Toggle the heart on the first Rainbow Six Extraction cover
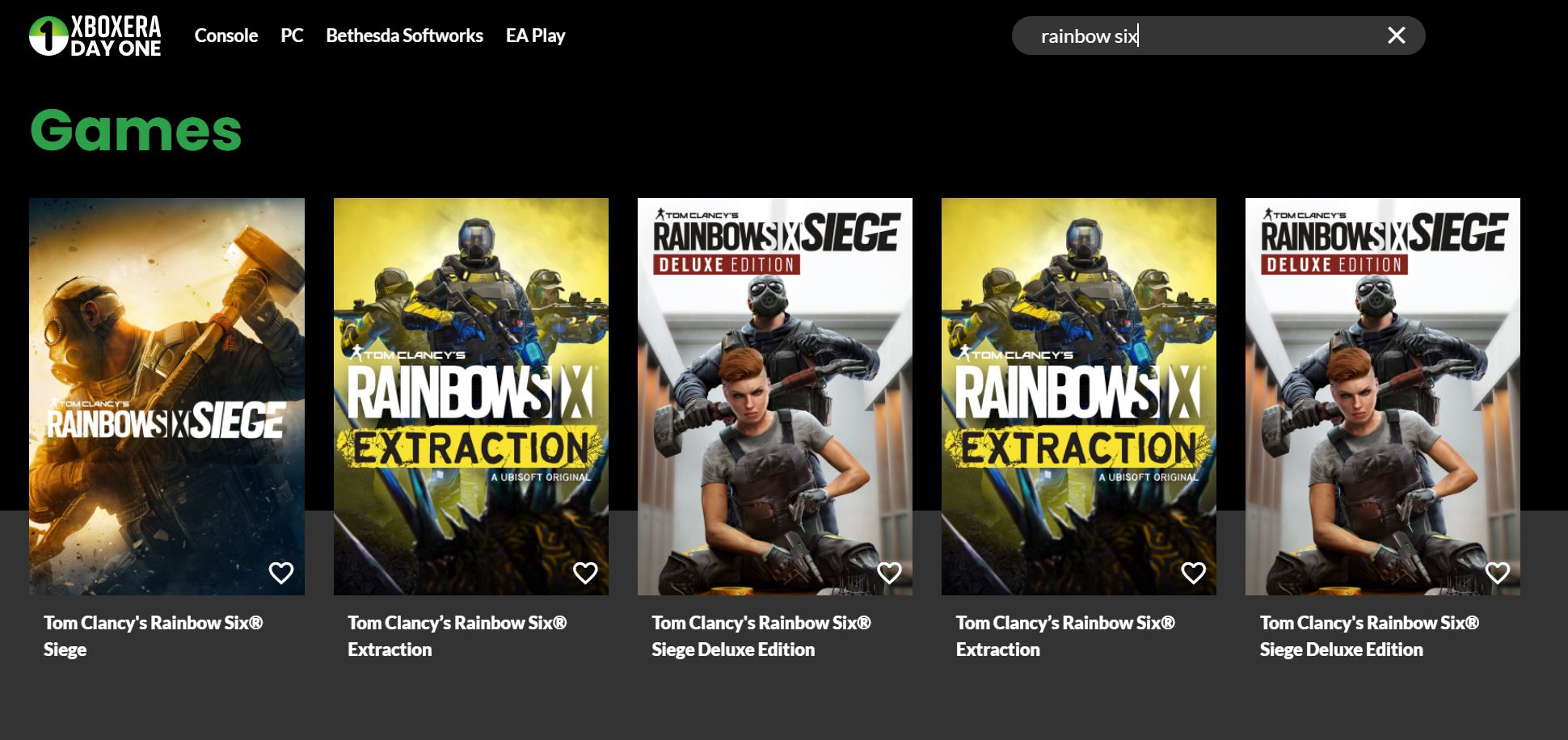This screenshot has width=1568, height=740. [x=584, y=573]
